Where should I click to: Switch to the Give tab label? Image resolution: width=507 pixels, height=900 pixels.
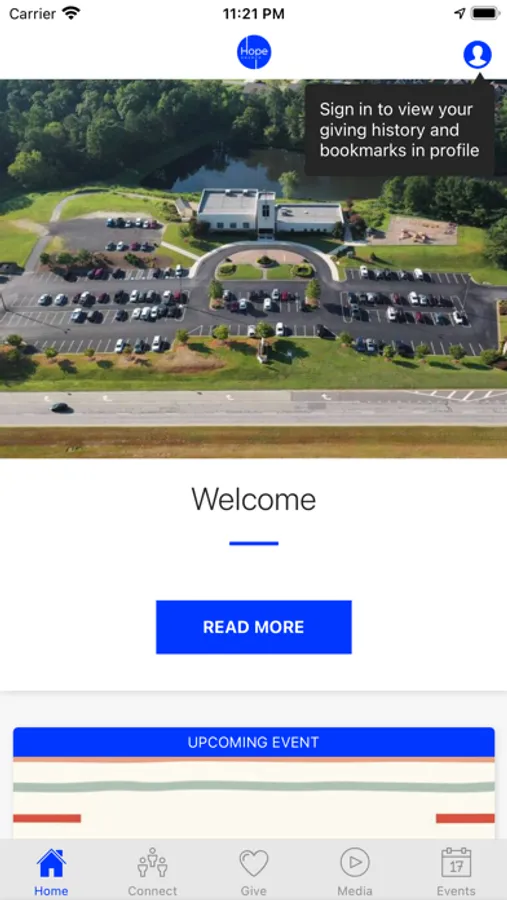(254, 891)
